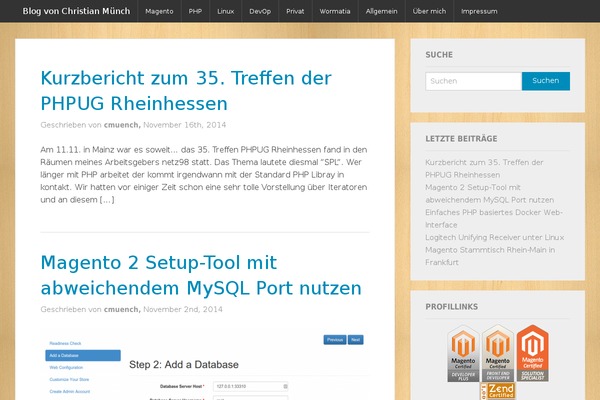600x400 pixels.
Task: Open the Über mich menu item
Action: point(429,11)
